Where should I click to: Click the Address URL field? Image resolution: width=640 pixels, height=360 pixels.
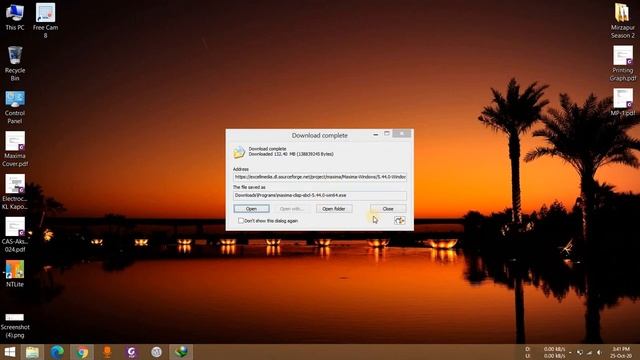point(320,177)
